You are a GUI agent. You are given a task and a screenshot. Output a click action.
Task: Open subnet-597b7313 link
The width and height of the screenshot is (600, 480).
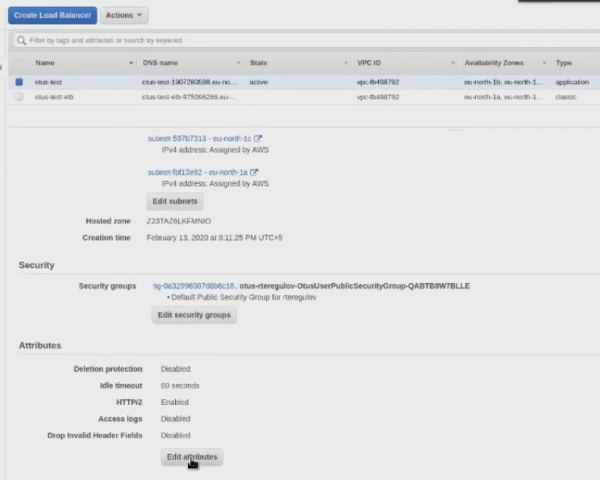tap(177, 139)
